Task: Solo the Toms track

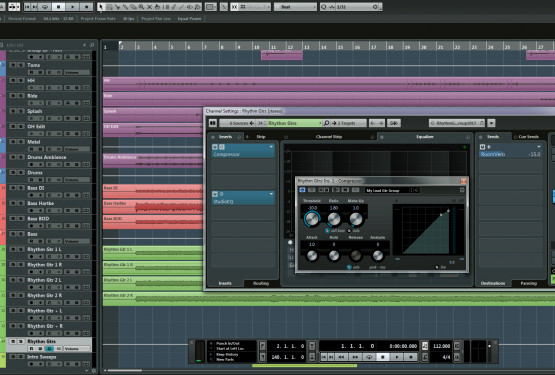Action: point(21,65)
